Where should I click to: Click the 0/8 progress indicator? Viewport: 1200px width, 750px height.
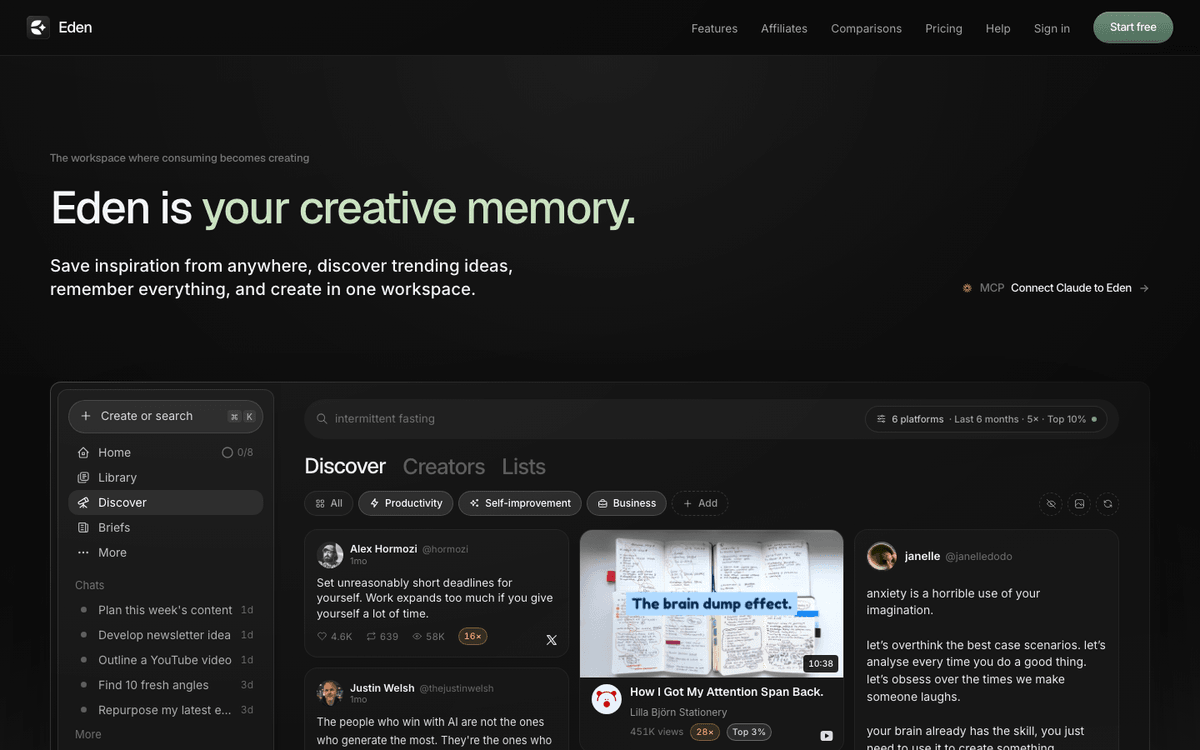click(237, 452)
